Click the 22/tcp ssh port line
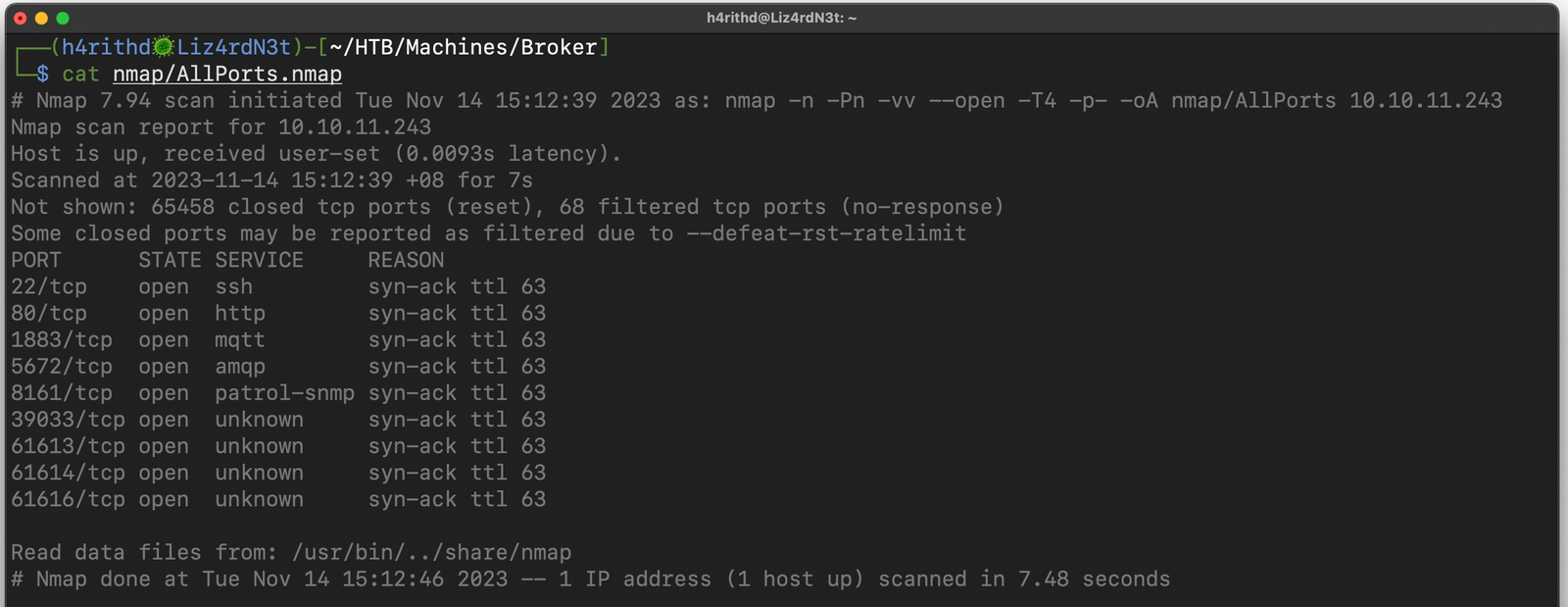The height and width of the screenshot is (607, 1568). (49, 286)
